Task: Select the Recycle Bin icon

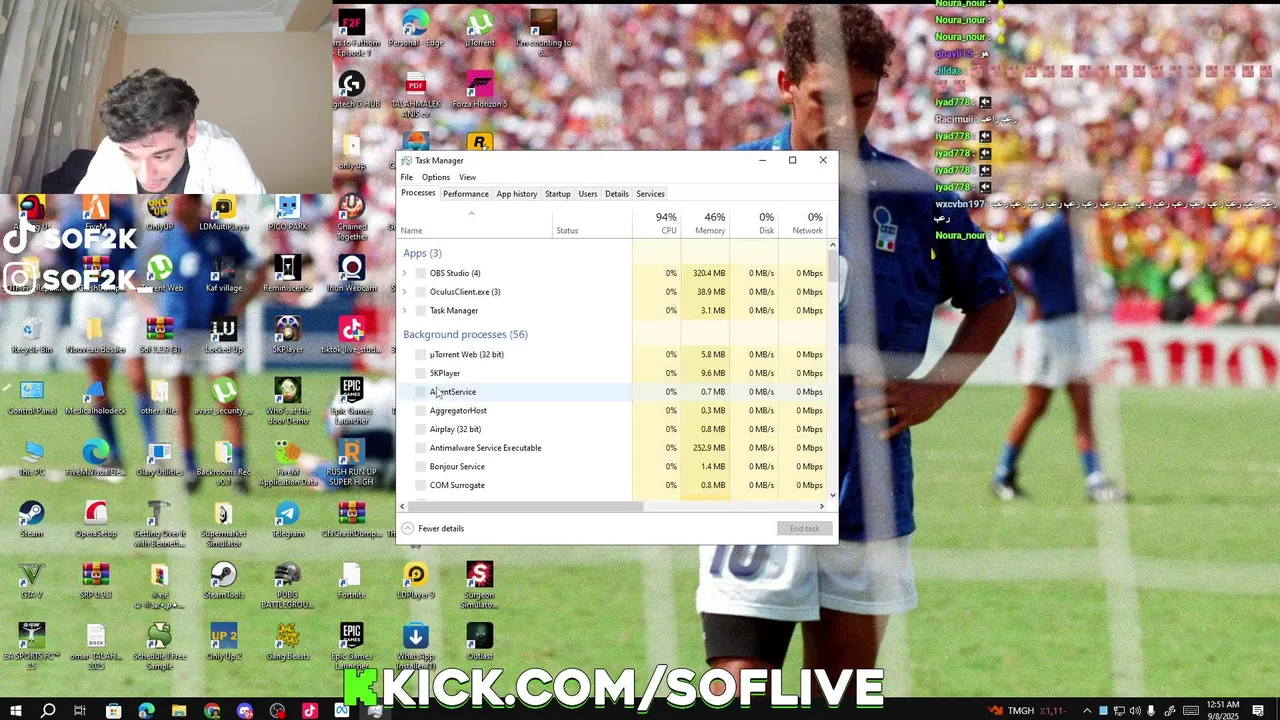Action: tap(31, 336)
